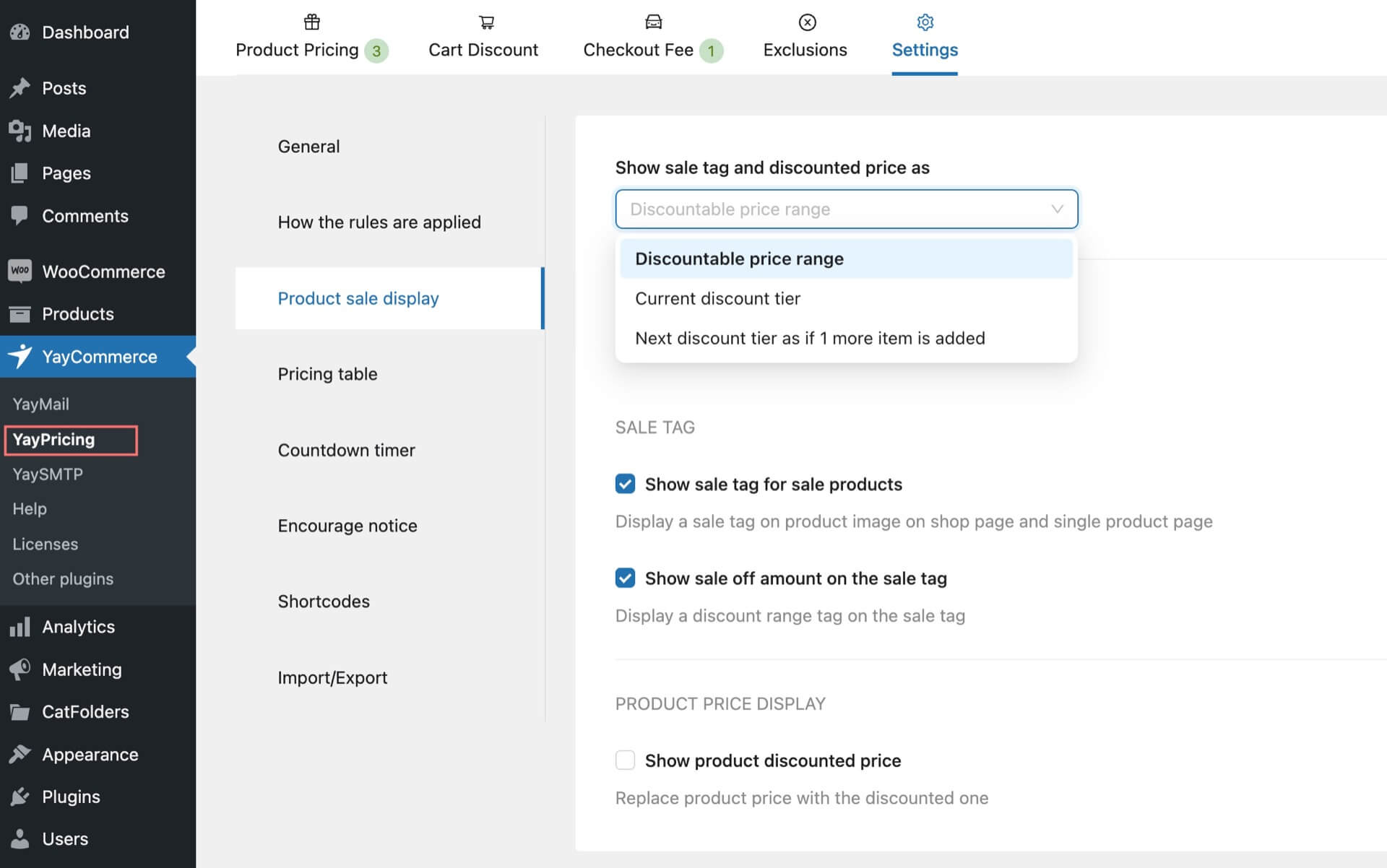Click the Analytics bar chart icon
1387x868 pixels.
[x=20, y=627]
